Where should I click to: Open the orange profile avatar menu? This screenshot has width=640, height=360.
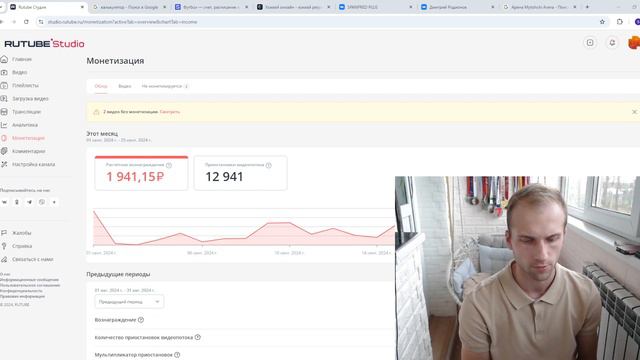click(x=634, y=42)
